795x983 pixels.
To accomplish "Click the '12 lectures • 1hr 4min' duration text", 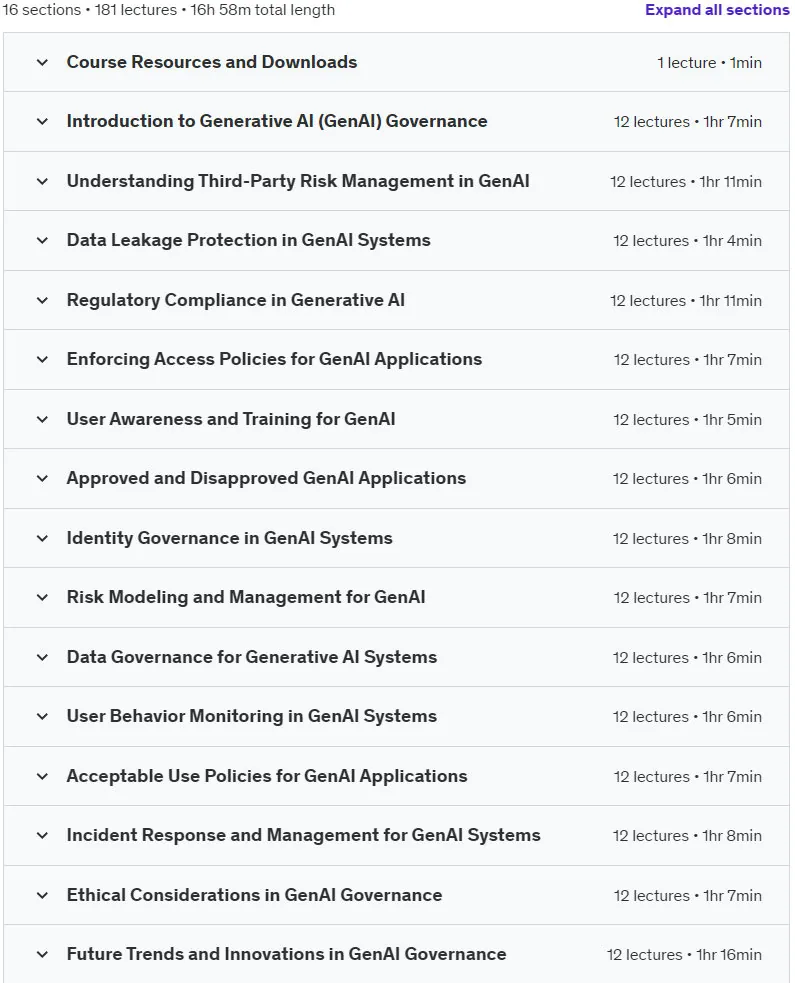I will (x=687, y=241).
